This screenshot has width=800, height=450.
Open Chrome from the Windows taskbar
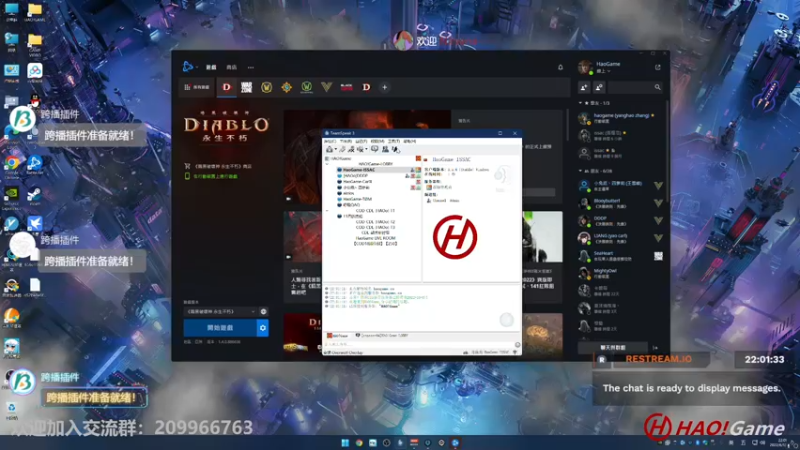tap(359, 443)
